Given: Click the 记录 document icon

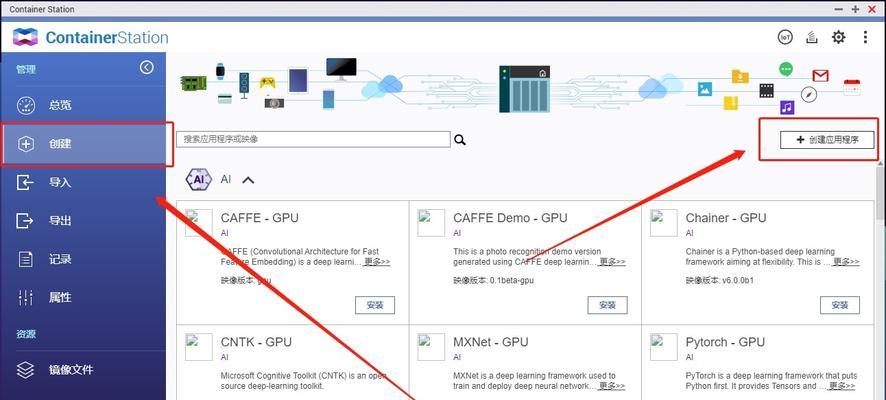Looking at the screenshot, I should click(26, 259).
